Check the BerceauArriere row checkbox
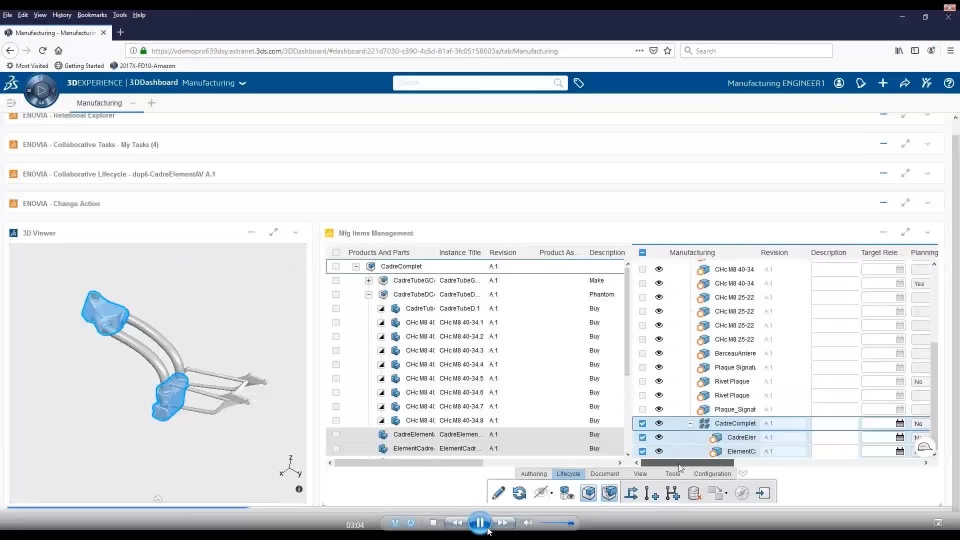 (642, 353)
